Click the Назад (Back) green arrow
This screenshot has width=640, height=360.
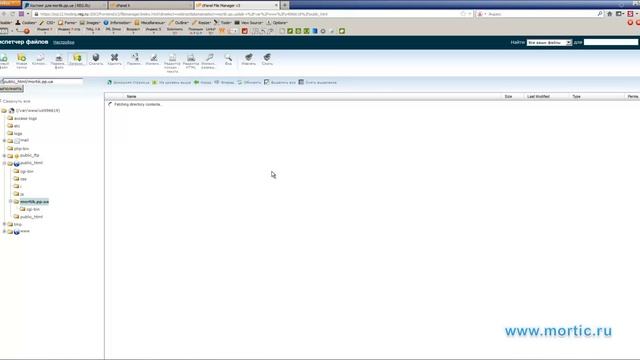point(203,82)
